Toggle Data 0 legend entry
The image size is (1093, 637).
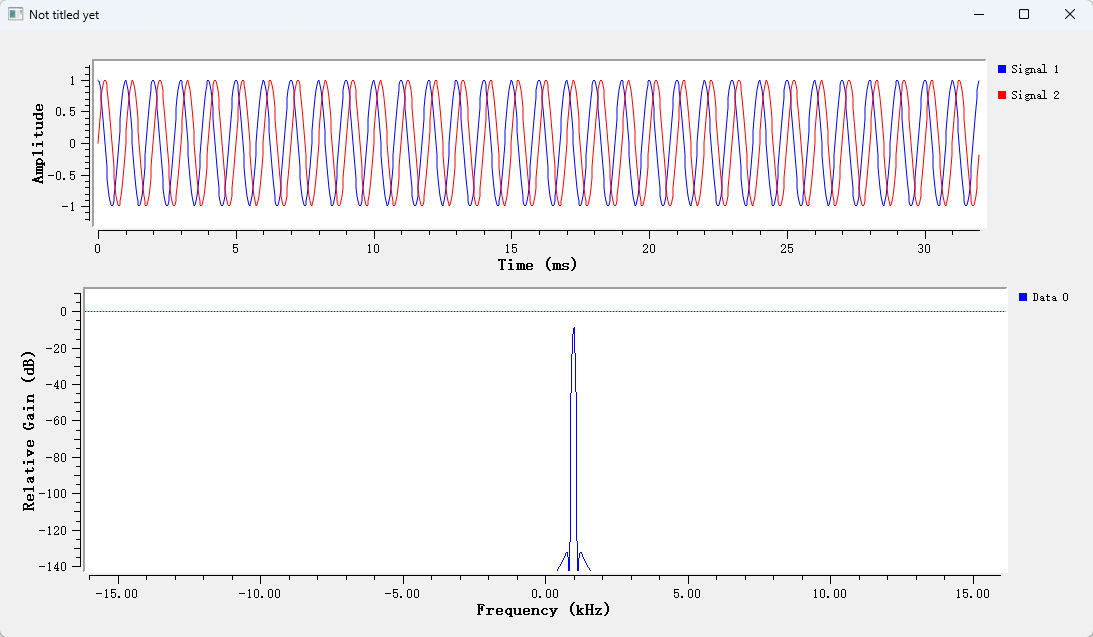1044,297
